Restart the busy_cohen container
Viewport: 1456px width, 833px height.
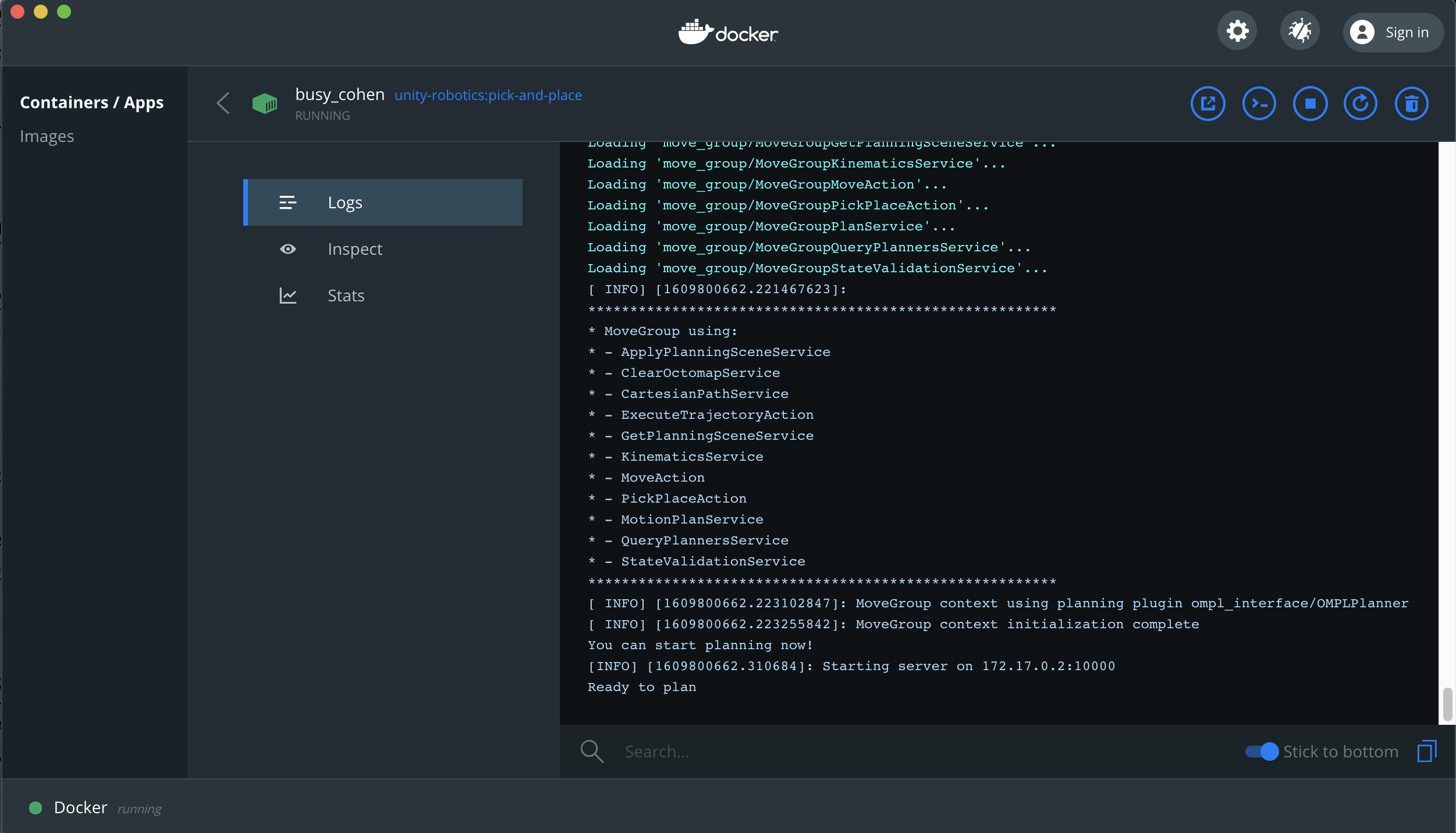(x=1361, y=104)
